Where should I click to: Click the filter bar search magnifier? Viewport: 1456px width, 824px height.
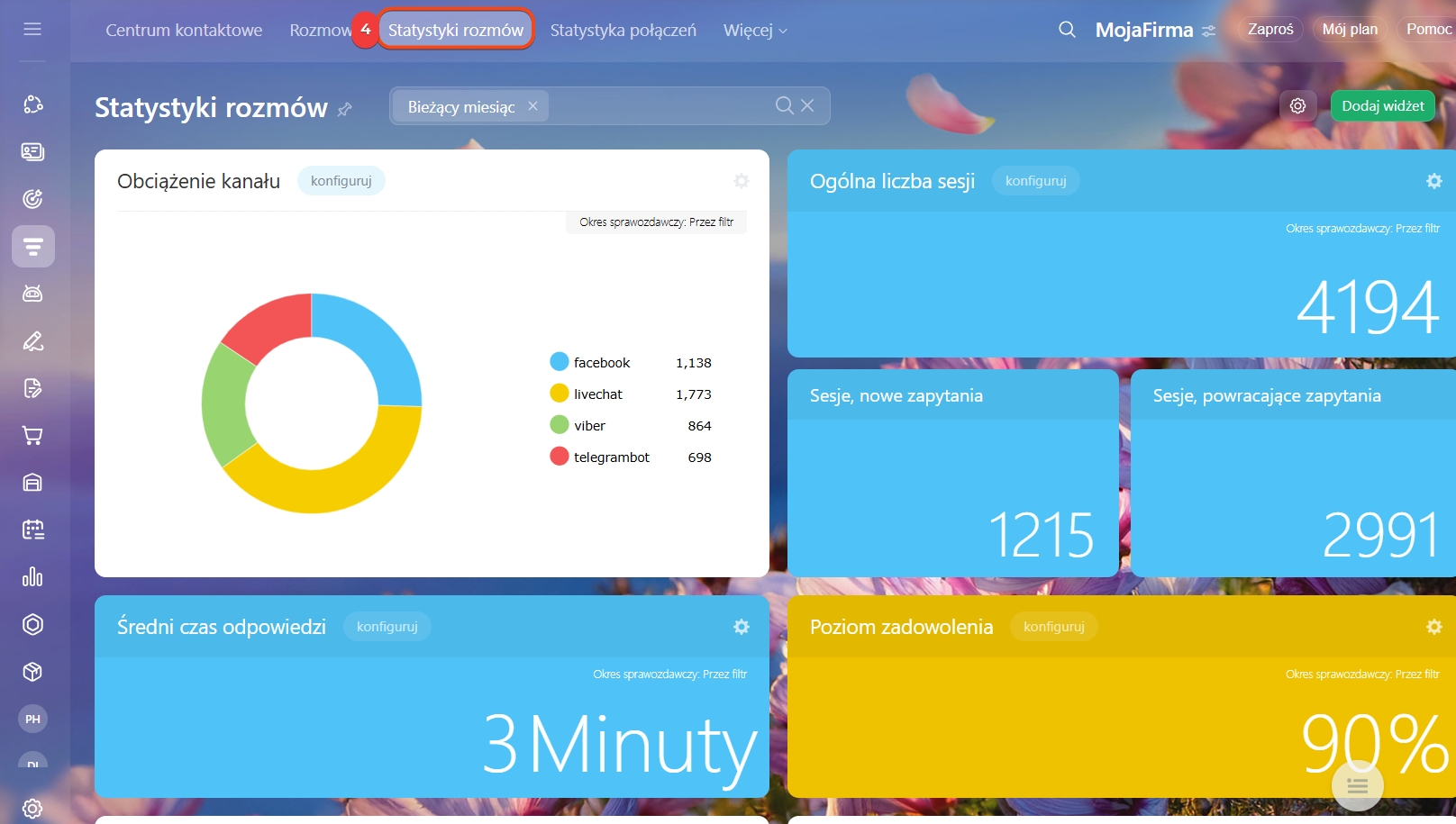pos(784,106)
